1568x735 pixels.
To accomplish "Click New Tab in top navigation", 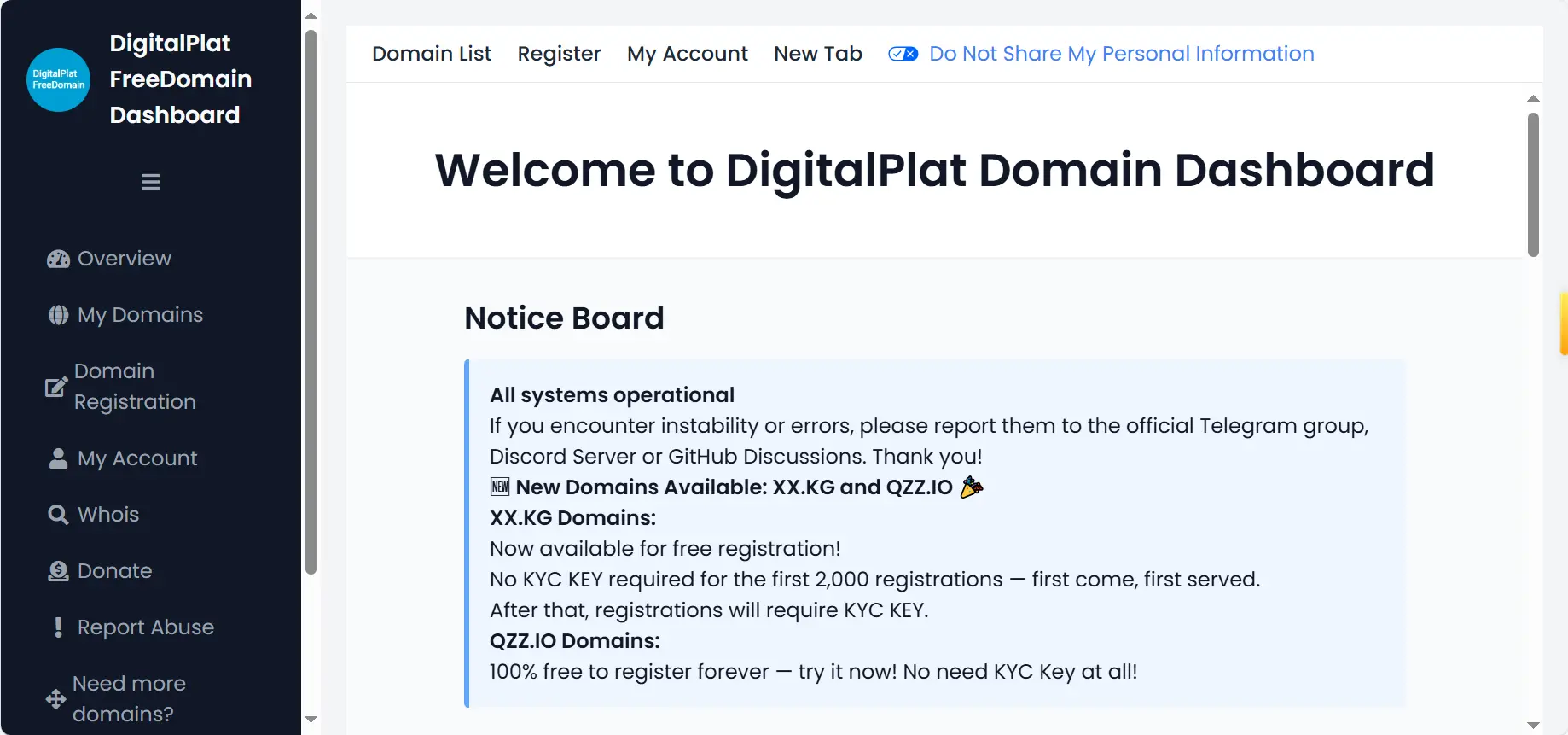I will point(818,54).
